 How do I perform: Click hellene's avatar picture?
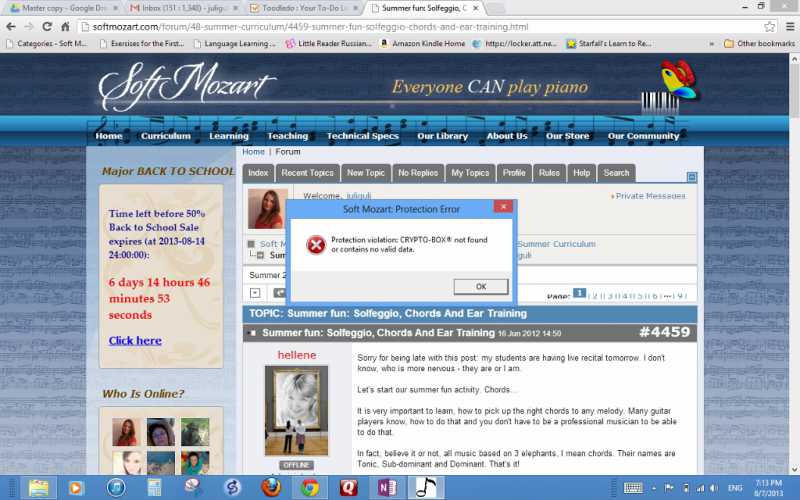point(296,411)
